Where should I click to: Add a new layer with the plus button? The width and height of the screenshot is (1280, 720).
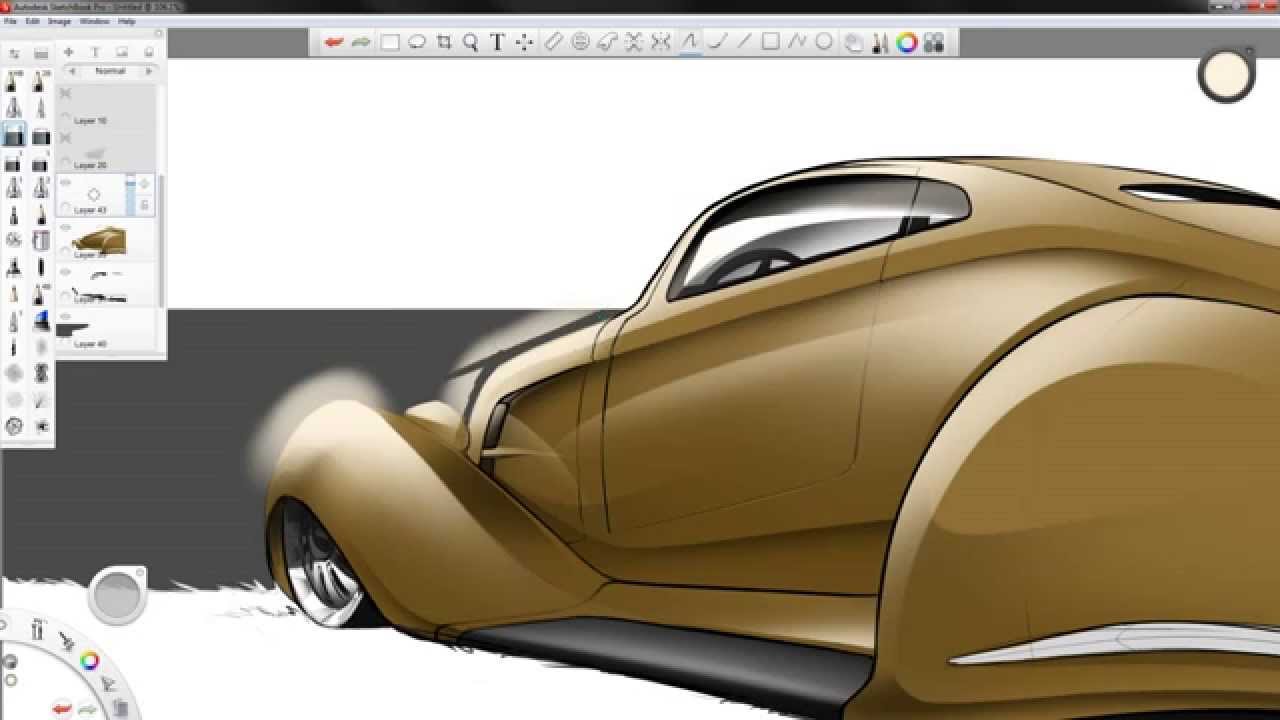click(68, 51)
